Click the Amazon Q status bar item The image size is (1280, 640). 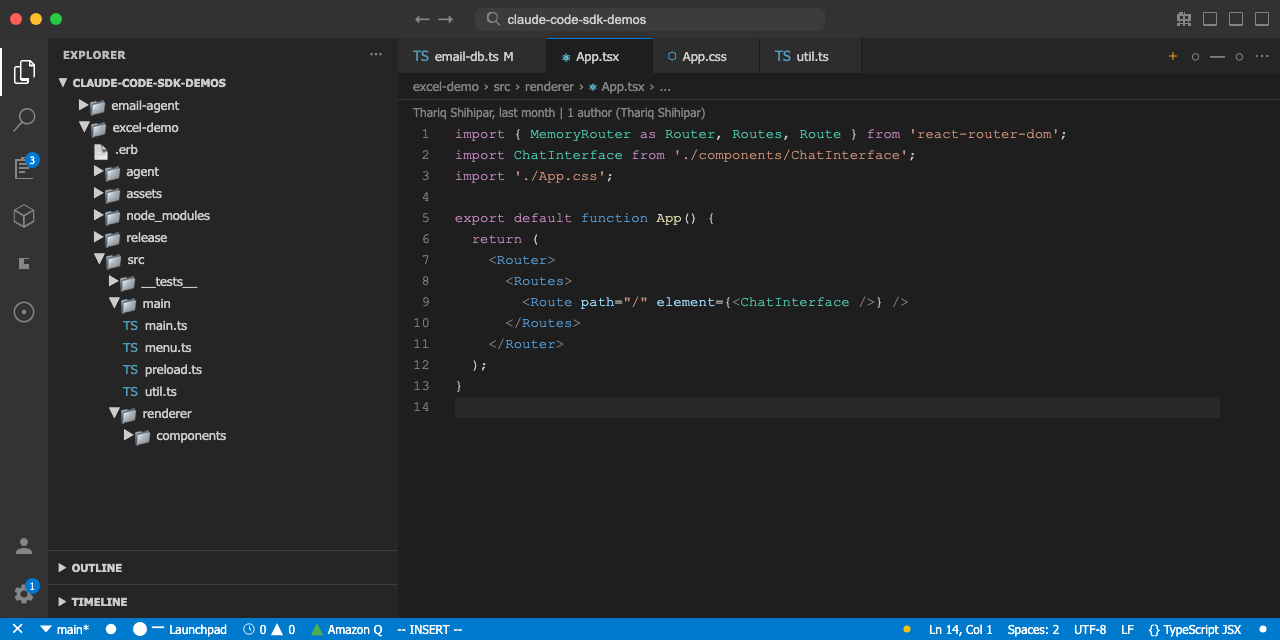[346, 630]
